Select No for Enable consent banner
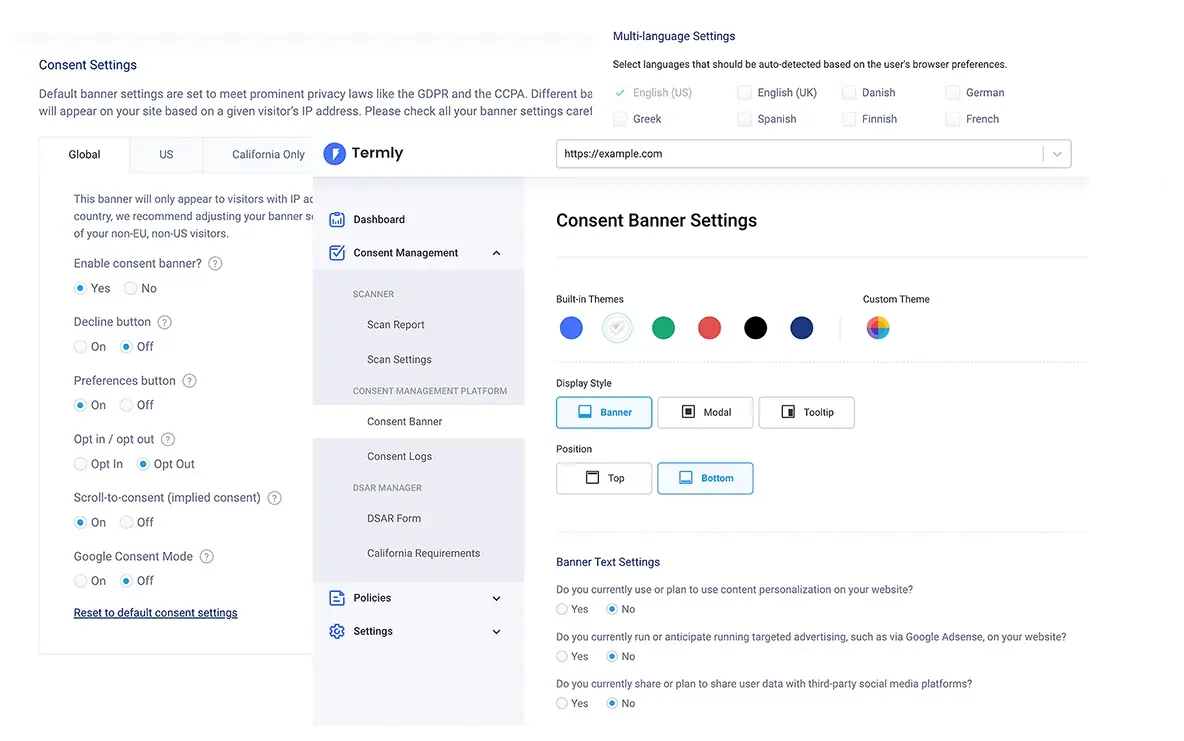This screenshot has width=1184, height=741. [x=131, y=289]
